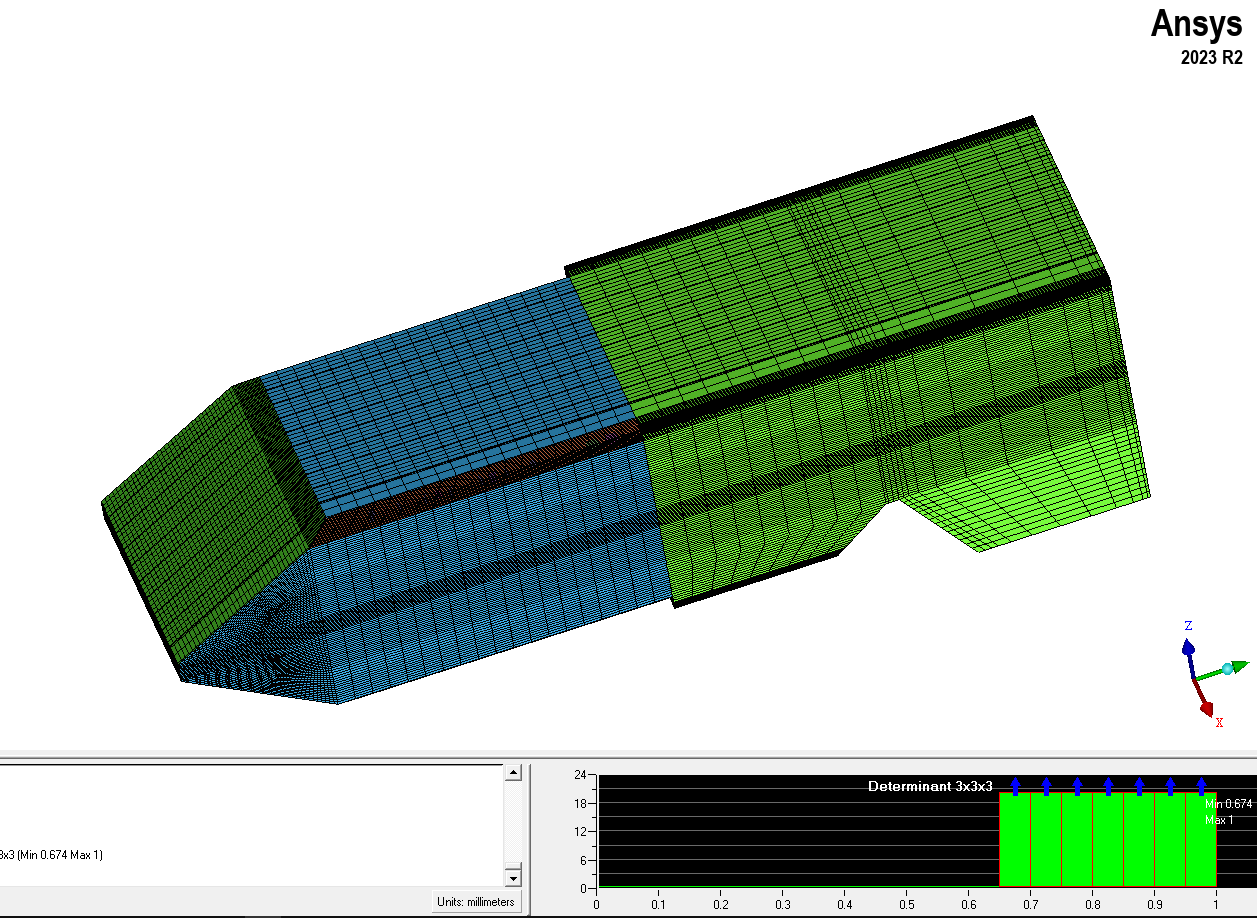1257x918 pixels.
Task: Select the histogram bar between 0.95 and 1
Action: pyautogui.click(x=1201, y=840)
